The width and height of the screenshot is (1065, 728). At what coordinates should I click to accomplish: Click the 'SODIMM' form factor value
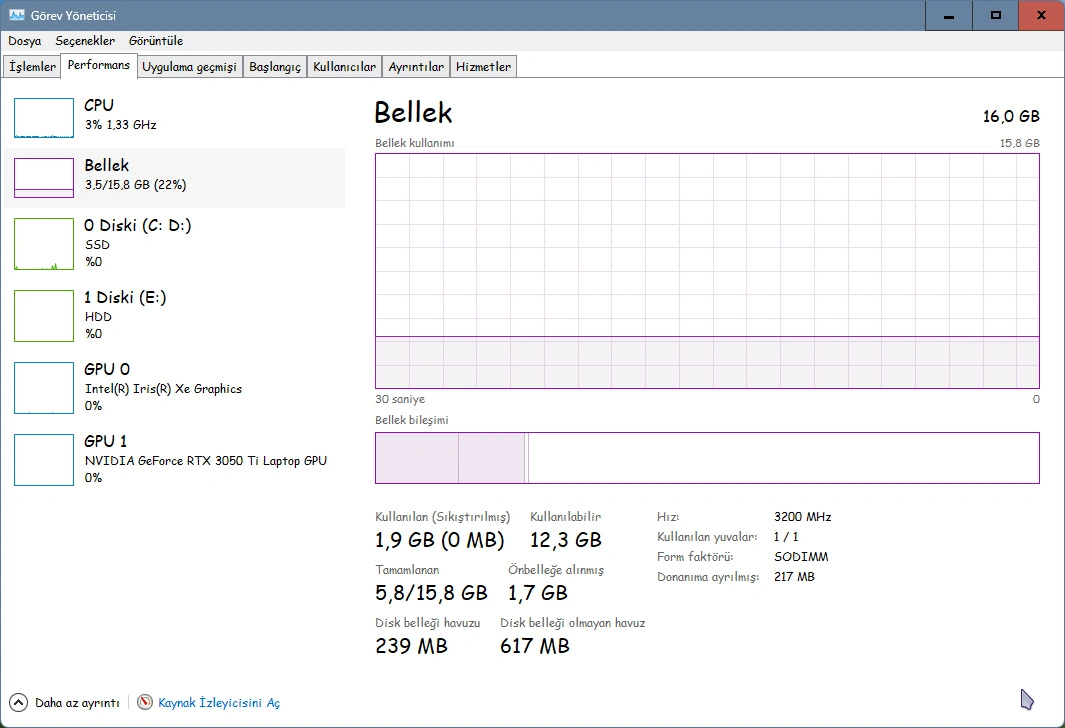tap(801, 557)
